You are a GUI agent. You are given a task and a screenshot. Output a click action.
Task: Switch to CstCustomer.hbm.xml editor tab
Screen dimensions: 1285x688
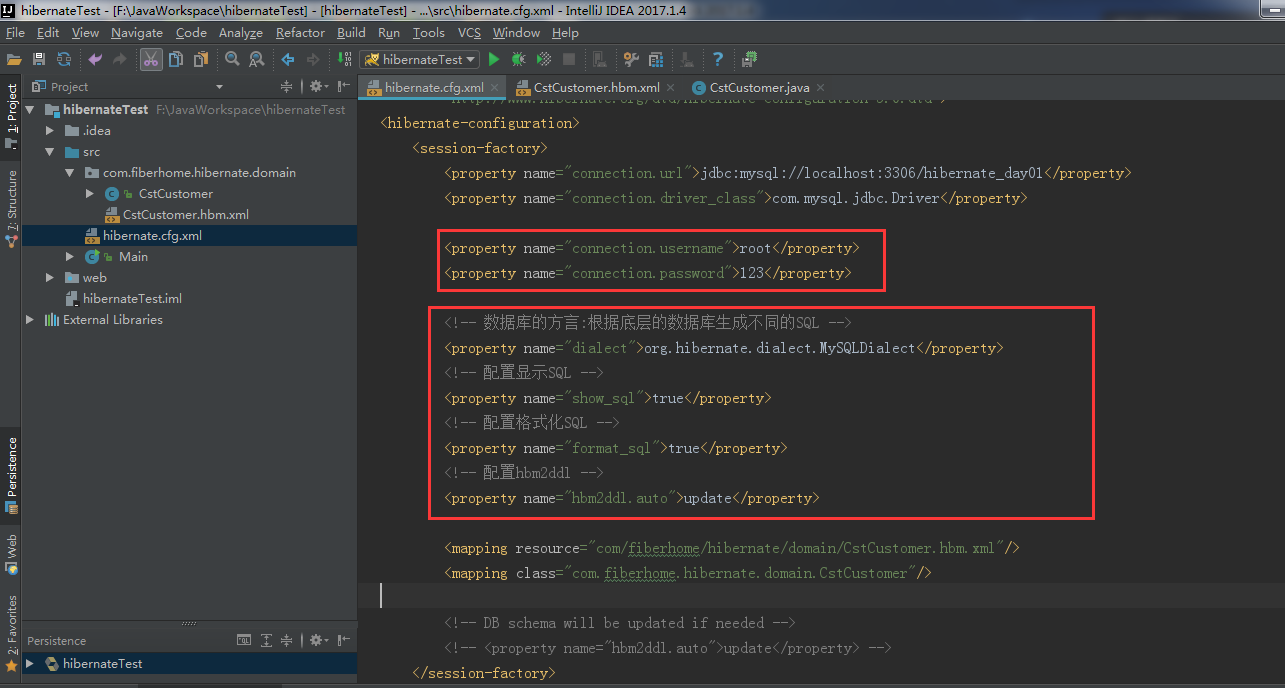pos(596,88)
